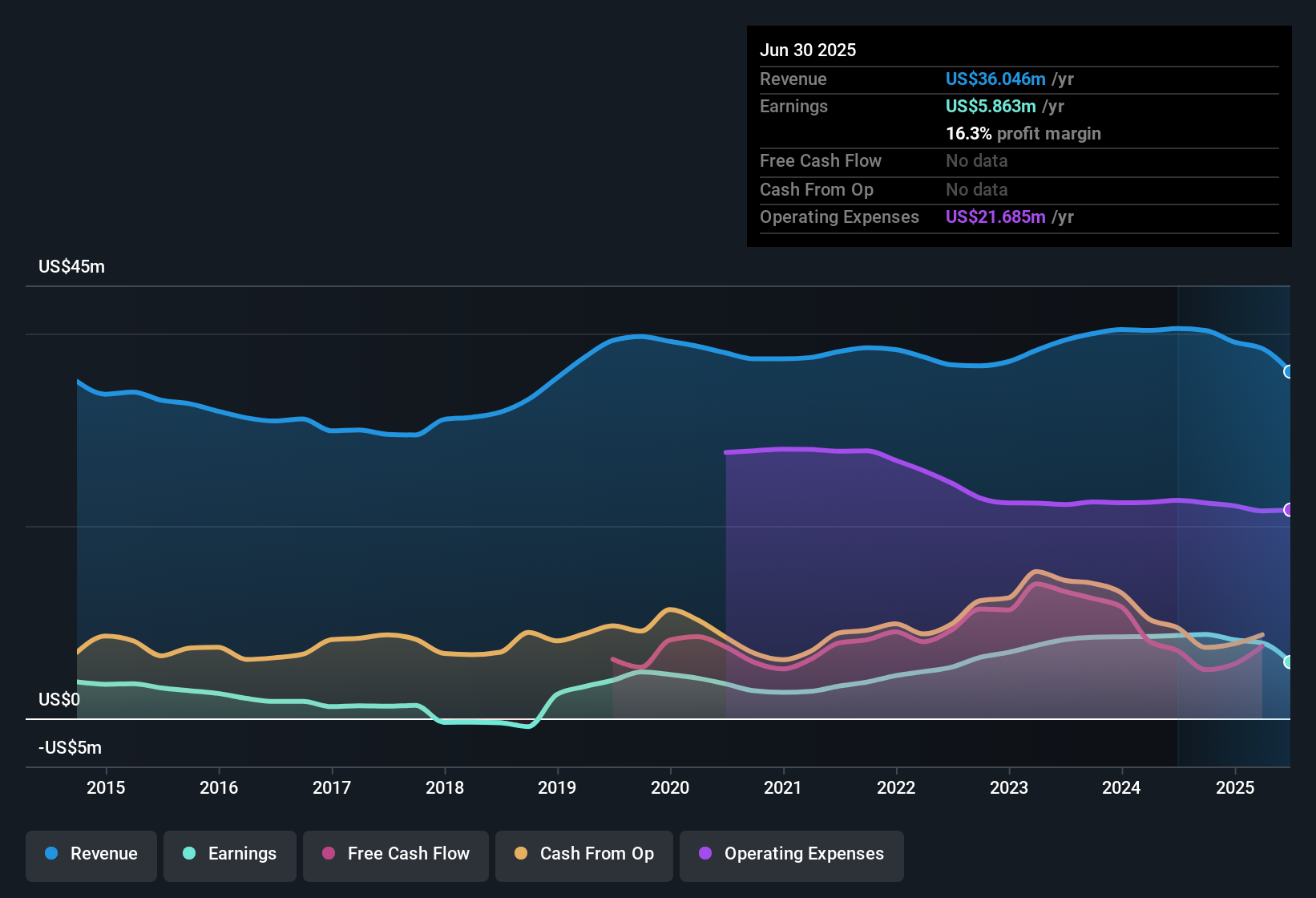This screenshot has width=1316, height=898.
Task: Click the orange Cash From Op dot
Action: 521,853
